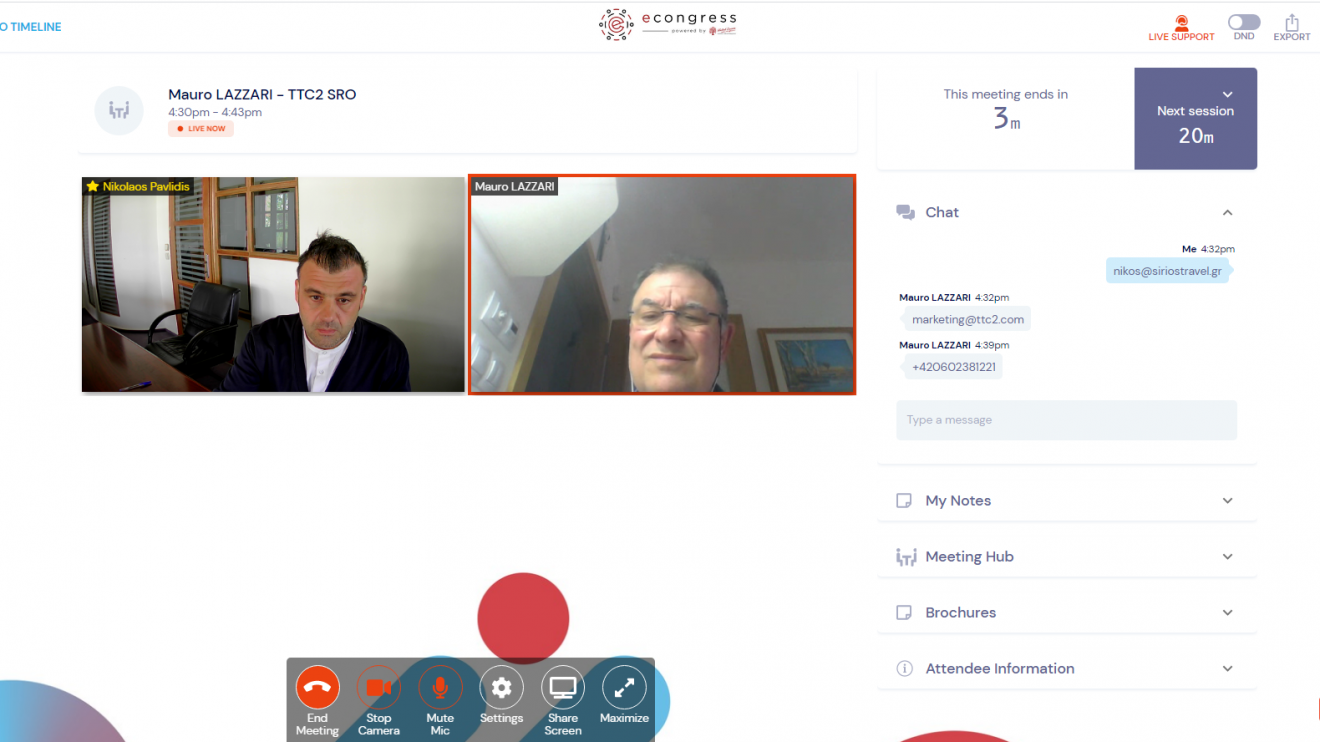Click the Meeting Hub section title
The height and width of the screenshot is (742, 1320).
969,557
